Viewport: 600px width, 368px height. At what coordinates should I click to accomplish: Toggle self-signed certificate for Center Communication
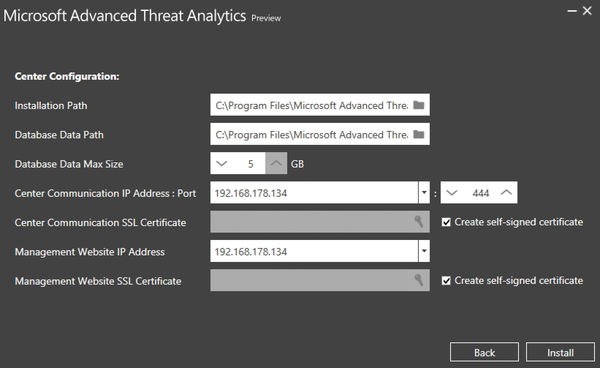446,222
